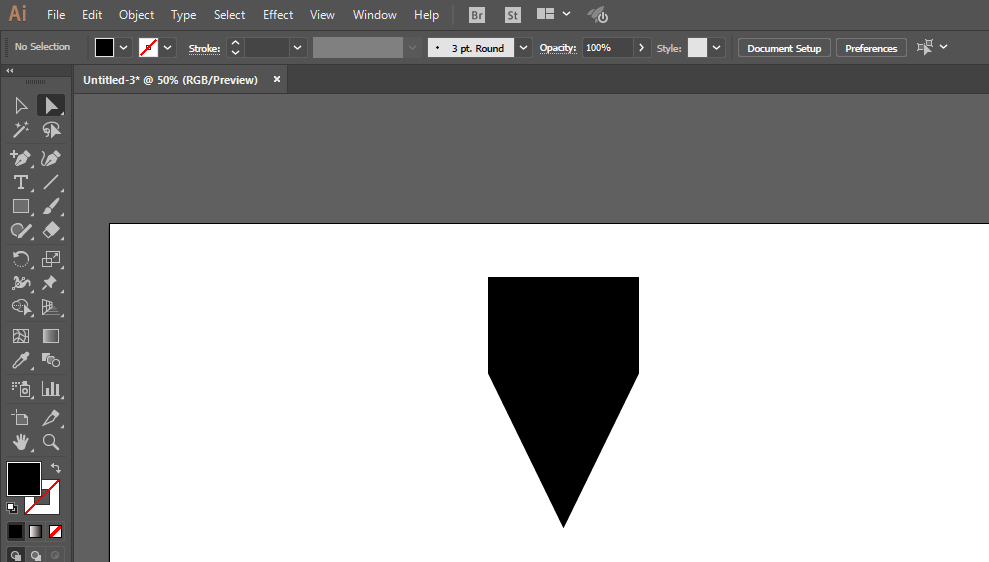Click the black fill swatch in toolbox
This screenshot has height=562, width=989.
click(x=23, y=478)
